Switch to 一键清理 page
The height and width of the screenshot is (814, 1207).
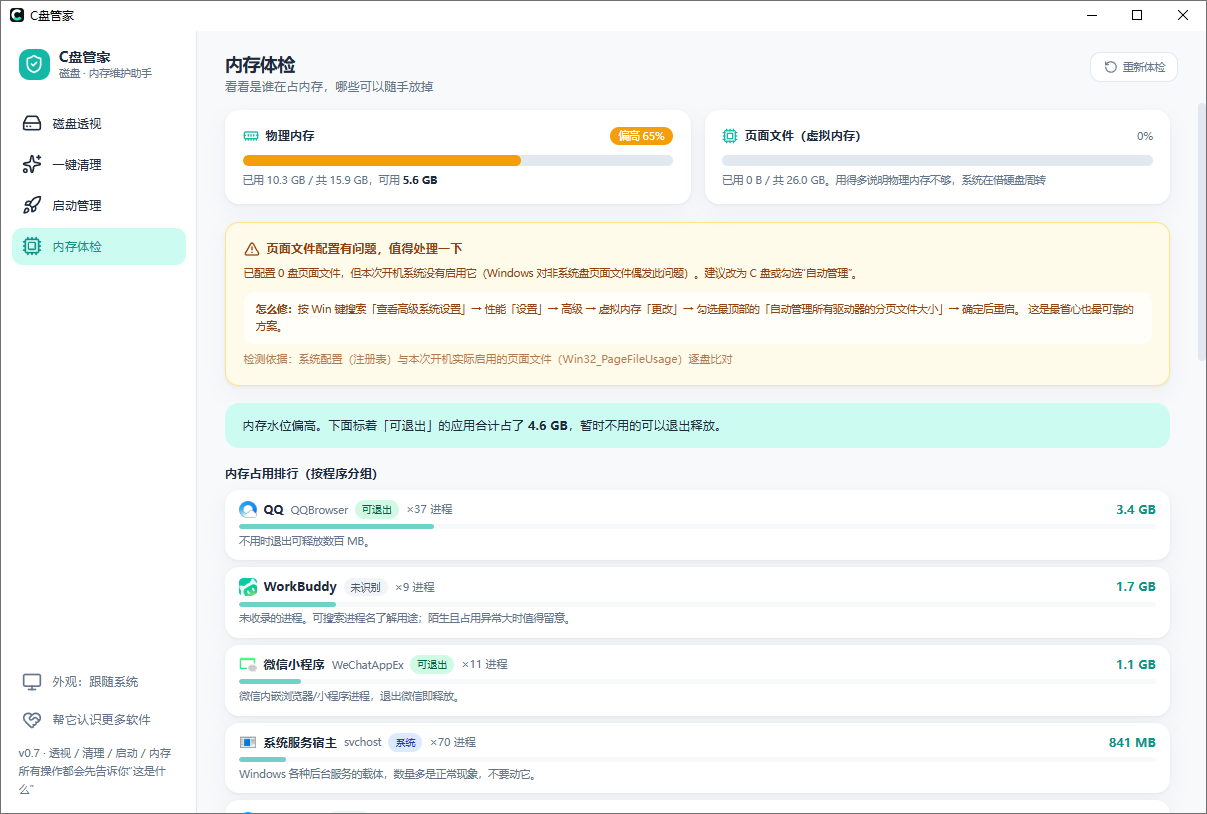[x=99, y=164]
